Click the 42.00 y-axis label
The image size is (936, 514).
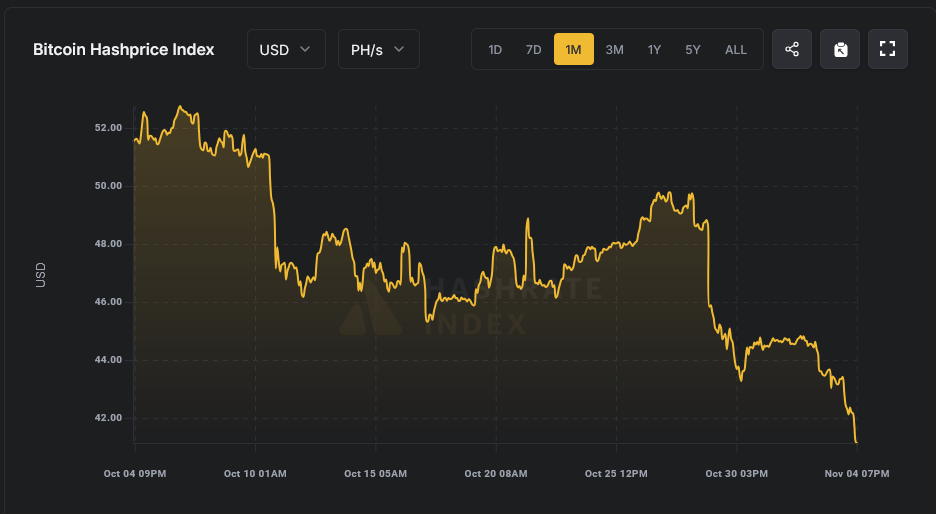click(108, 417)
